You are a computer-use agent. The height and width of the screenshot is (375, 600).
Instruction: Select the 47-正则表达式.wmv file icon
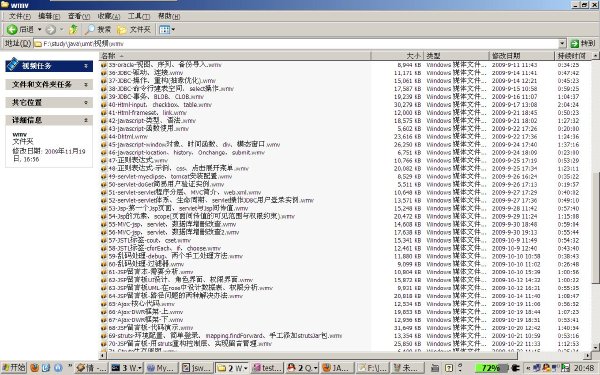coord(104,160)
